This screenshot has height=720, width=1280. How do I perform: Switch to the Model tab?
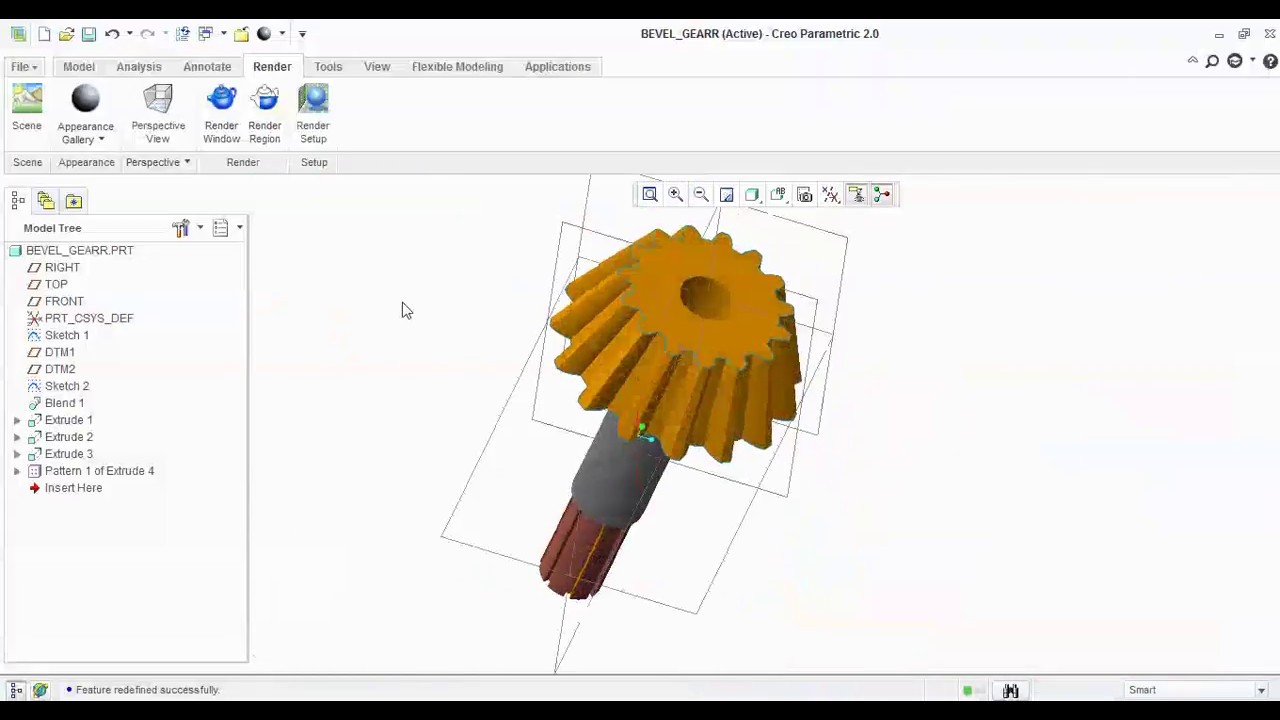[79, 67]
